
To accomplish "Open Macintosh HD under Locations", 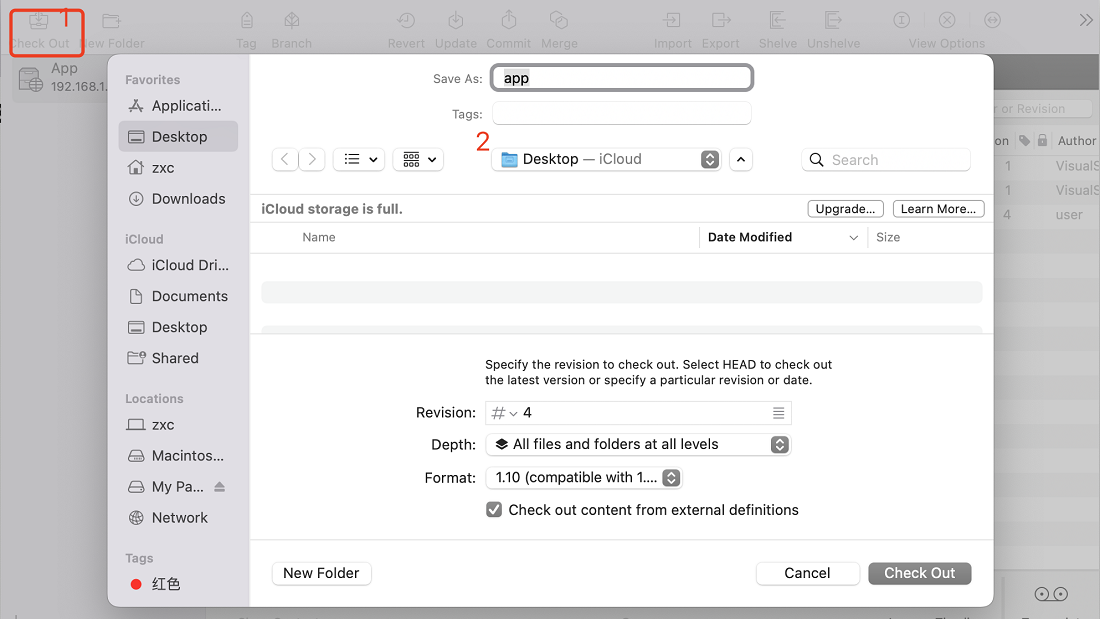I will pyautogui.click(x=178, y=455).
